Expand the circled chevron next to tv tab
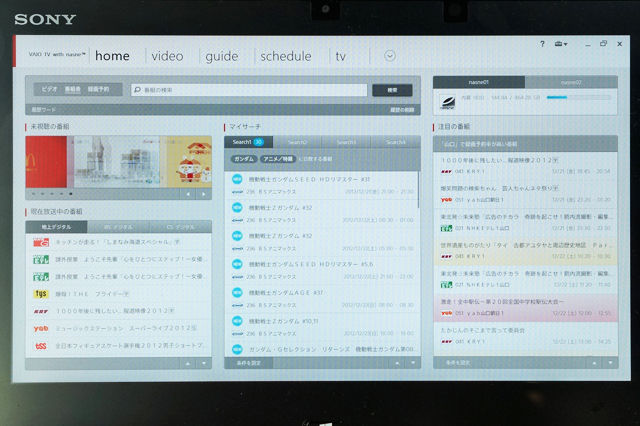This screenshot has height=426, width=640. point(390,56)
